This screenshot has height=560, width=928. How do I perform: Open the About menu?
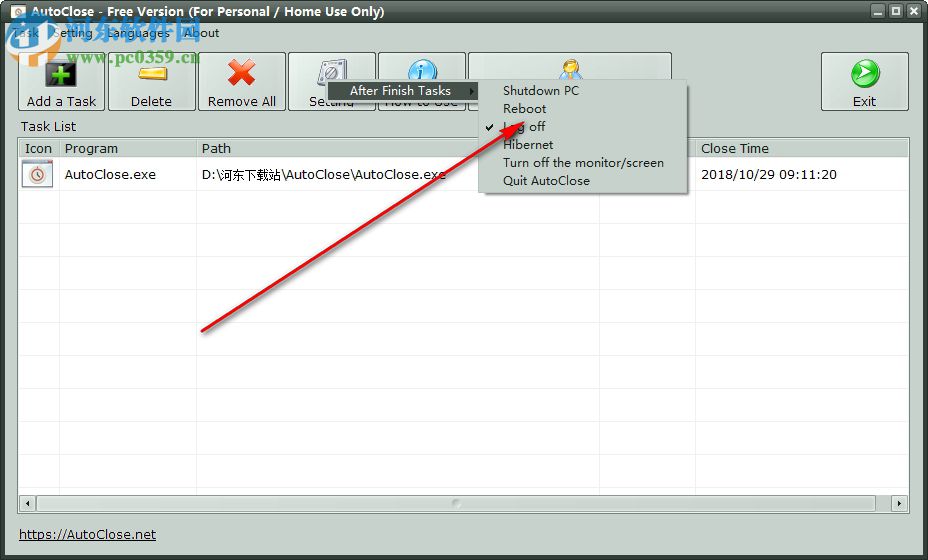coord(201,33)
